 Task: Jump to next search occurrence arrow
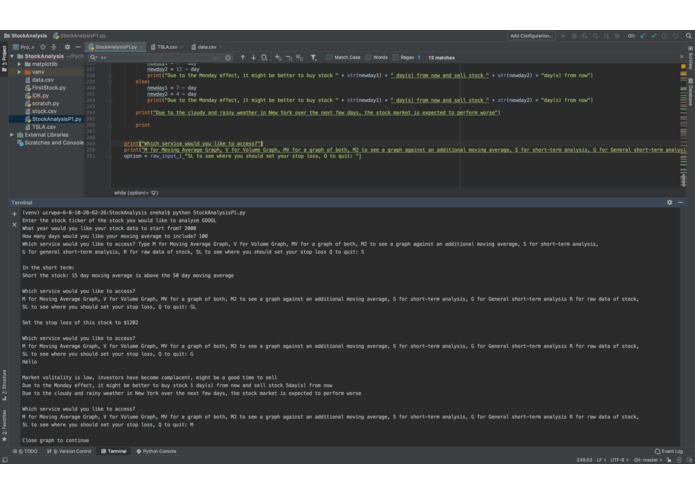(x=254, y=58)
